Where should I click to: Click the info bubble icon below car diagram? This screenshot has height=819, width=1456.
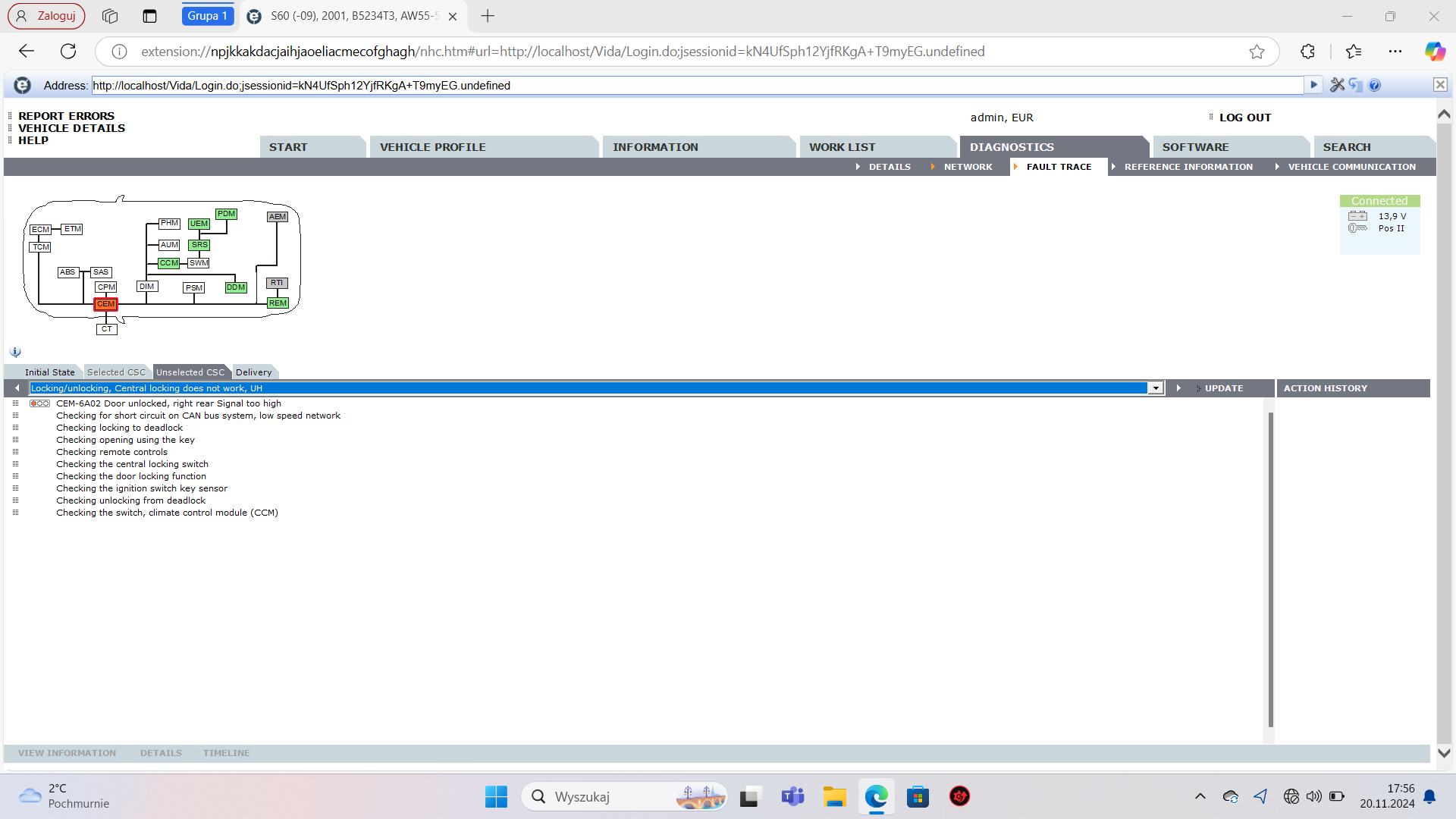15,353
